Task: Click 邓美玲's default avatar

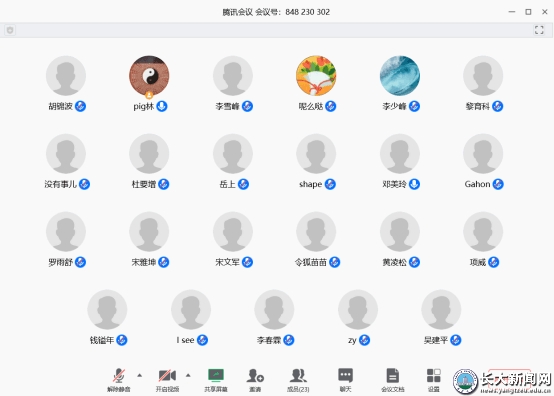Action: click(x=400, y=154)
